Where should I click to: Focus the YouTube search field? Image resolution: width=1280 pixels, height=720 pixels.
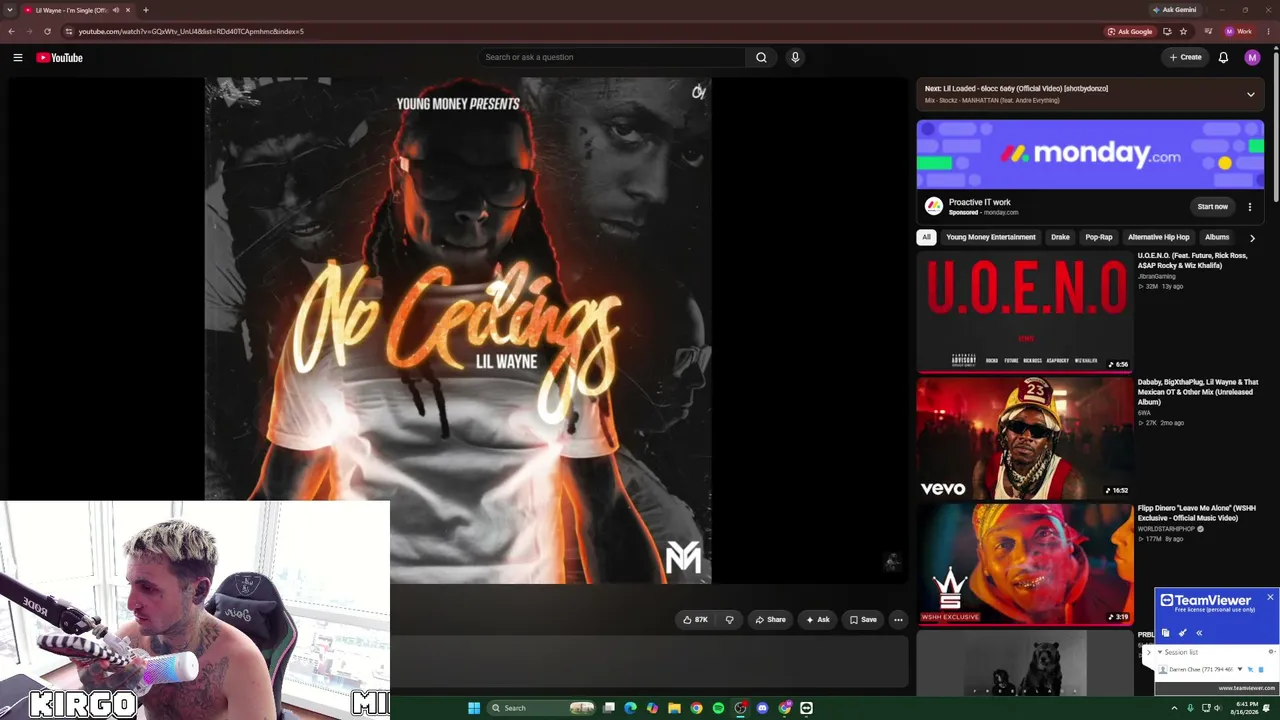point(611,57)
